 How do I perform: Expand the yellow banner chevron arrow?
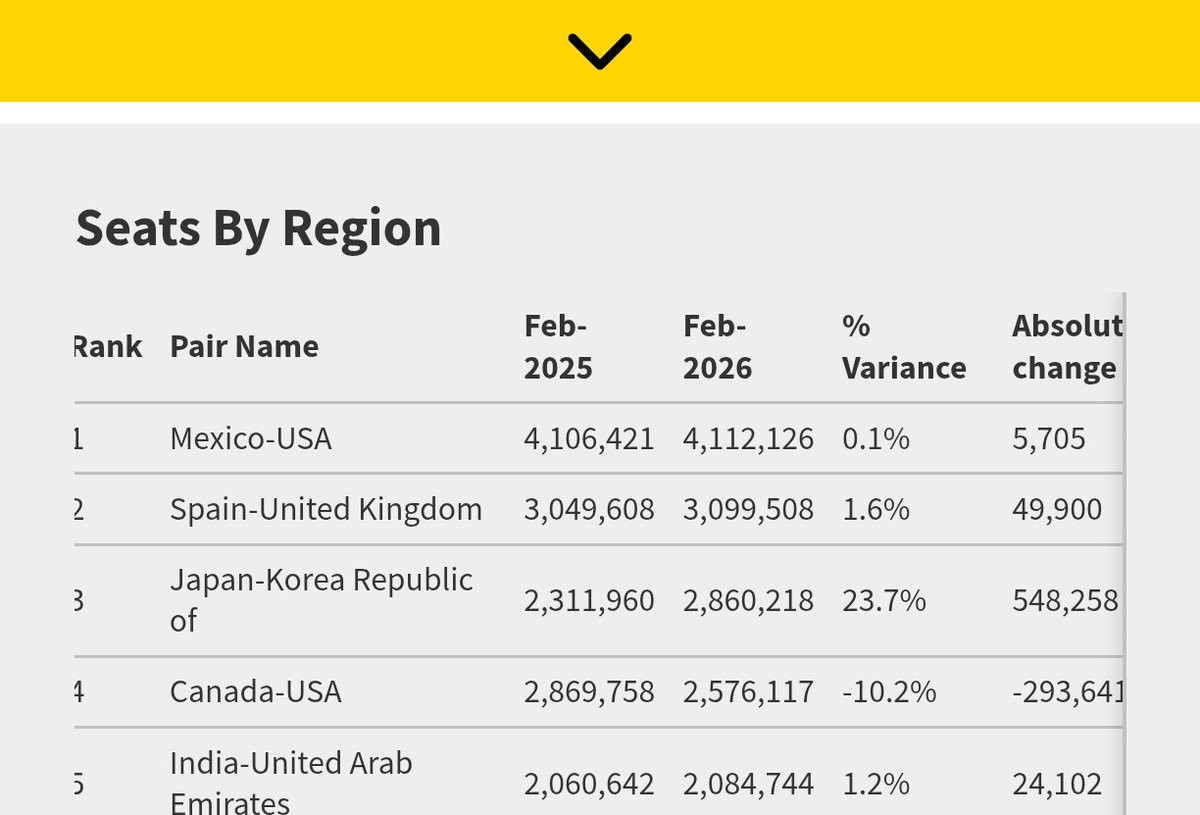click(599, 51)
